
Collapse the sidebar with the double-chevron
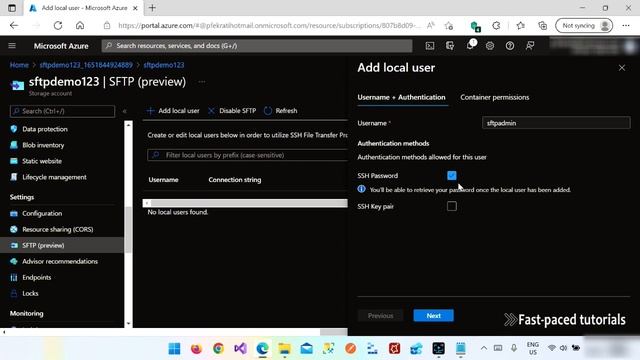[x=124, y=111]
